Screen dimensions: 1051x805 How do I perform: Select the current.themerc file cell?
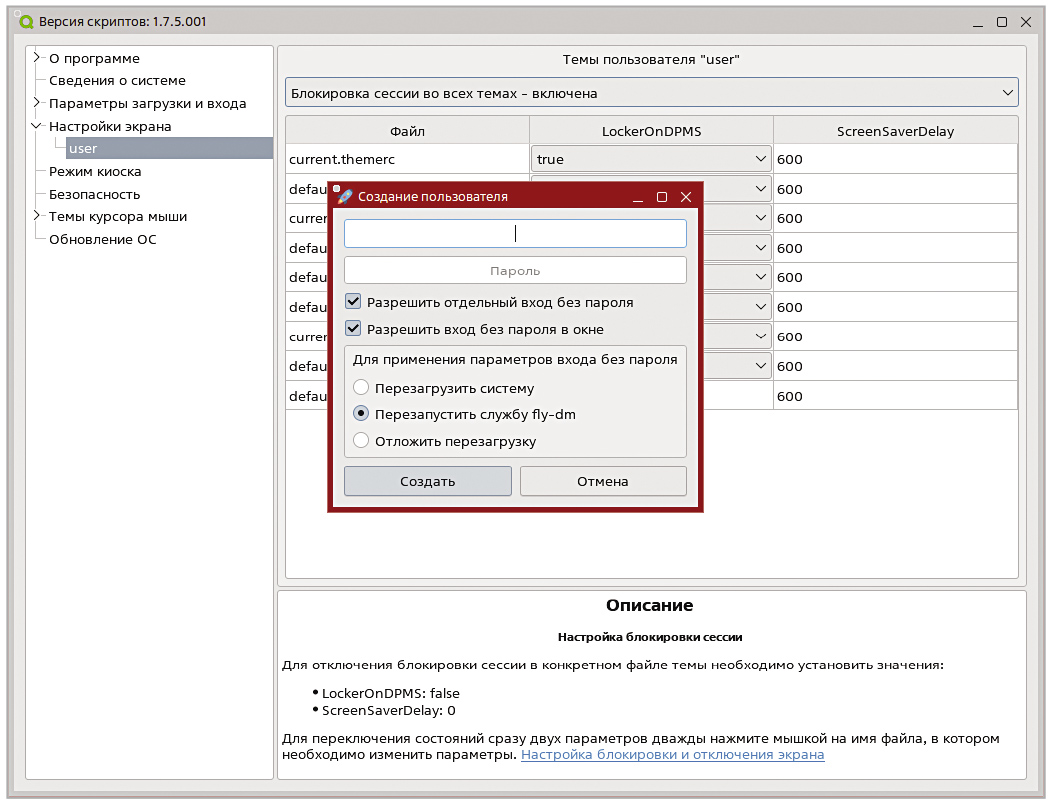[408, 160]
